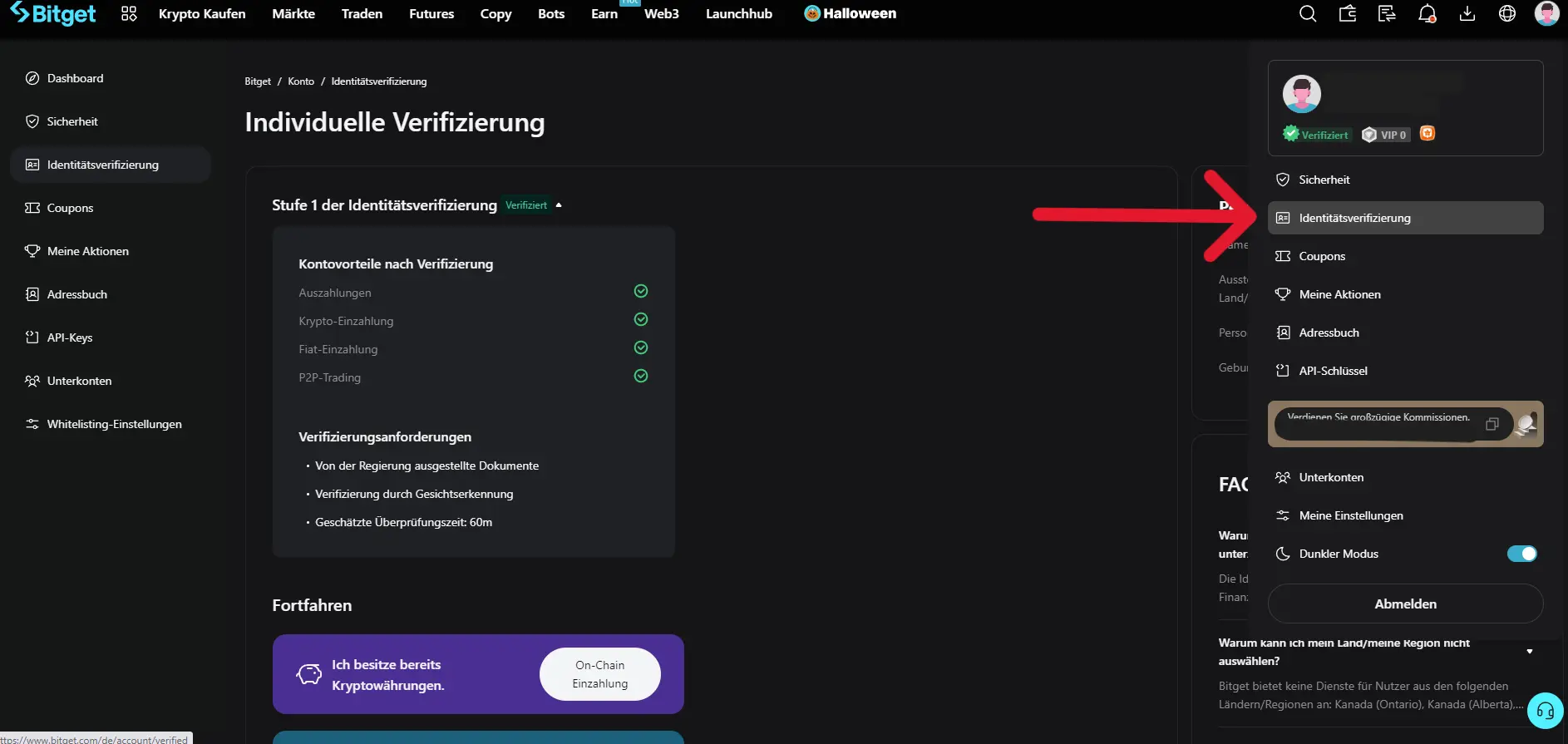The height and width of the screenshot is (744, 1568).
Task: Click the VIP 0 badge
Action: pos(1386,135)
